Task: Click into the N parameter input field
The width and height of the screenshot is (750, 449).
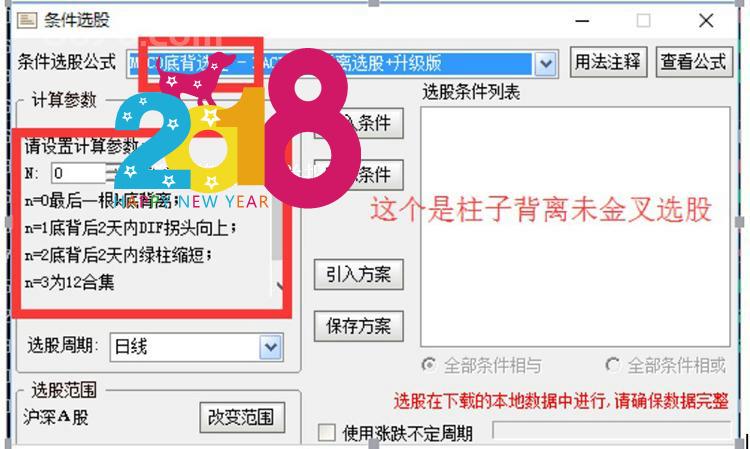Action: tap(78, 173)
